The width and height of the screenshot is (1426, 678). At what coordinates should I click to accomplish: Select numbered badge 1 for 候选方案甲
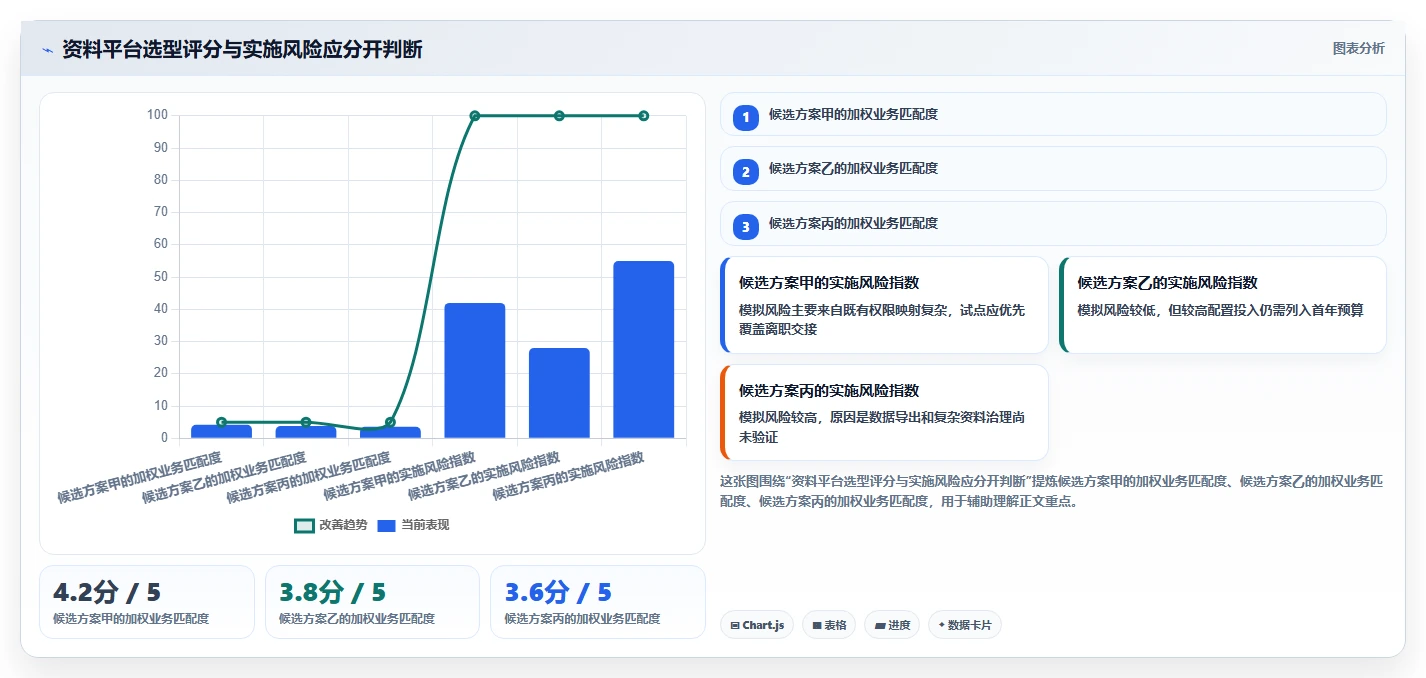[745, 118]
